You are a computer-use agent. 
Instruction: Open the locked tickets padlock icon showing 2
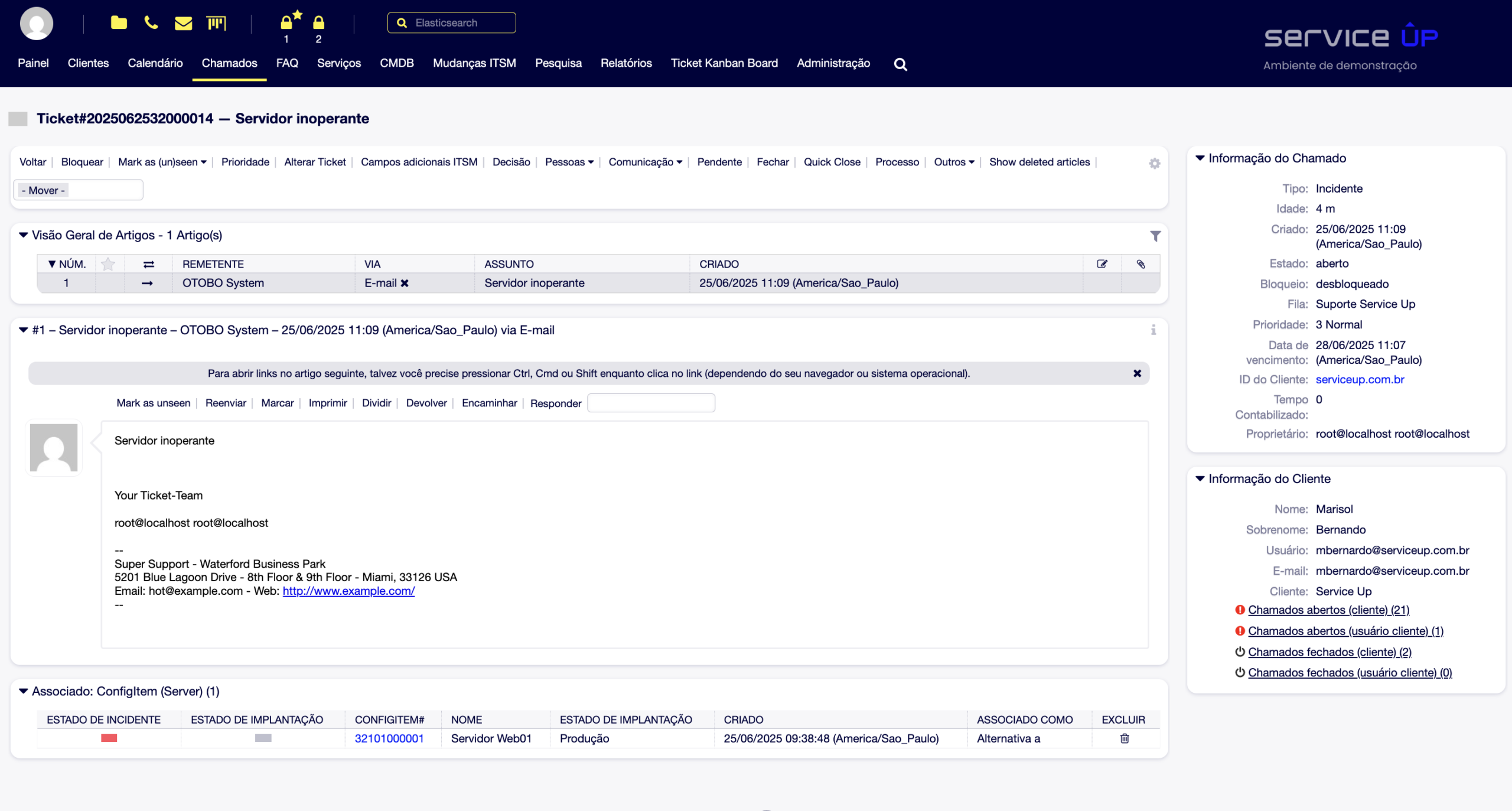[x=318, y=22]
